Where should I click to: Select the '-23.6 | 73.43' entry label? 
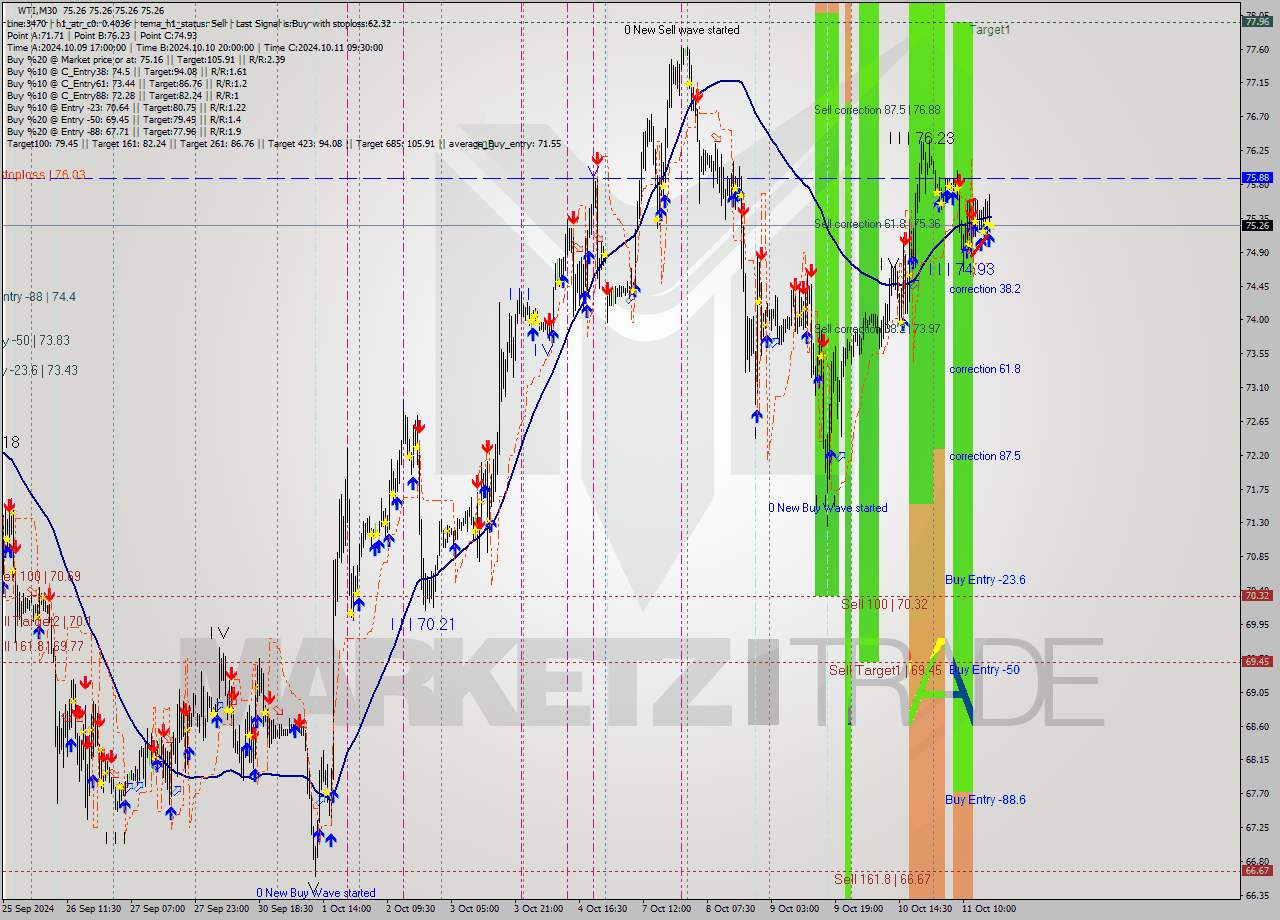coord(39,371)
